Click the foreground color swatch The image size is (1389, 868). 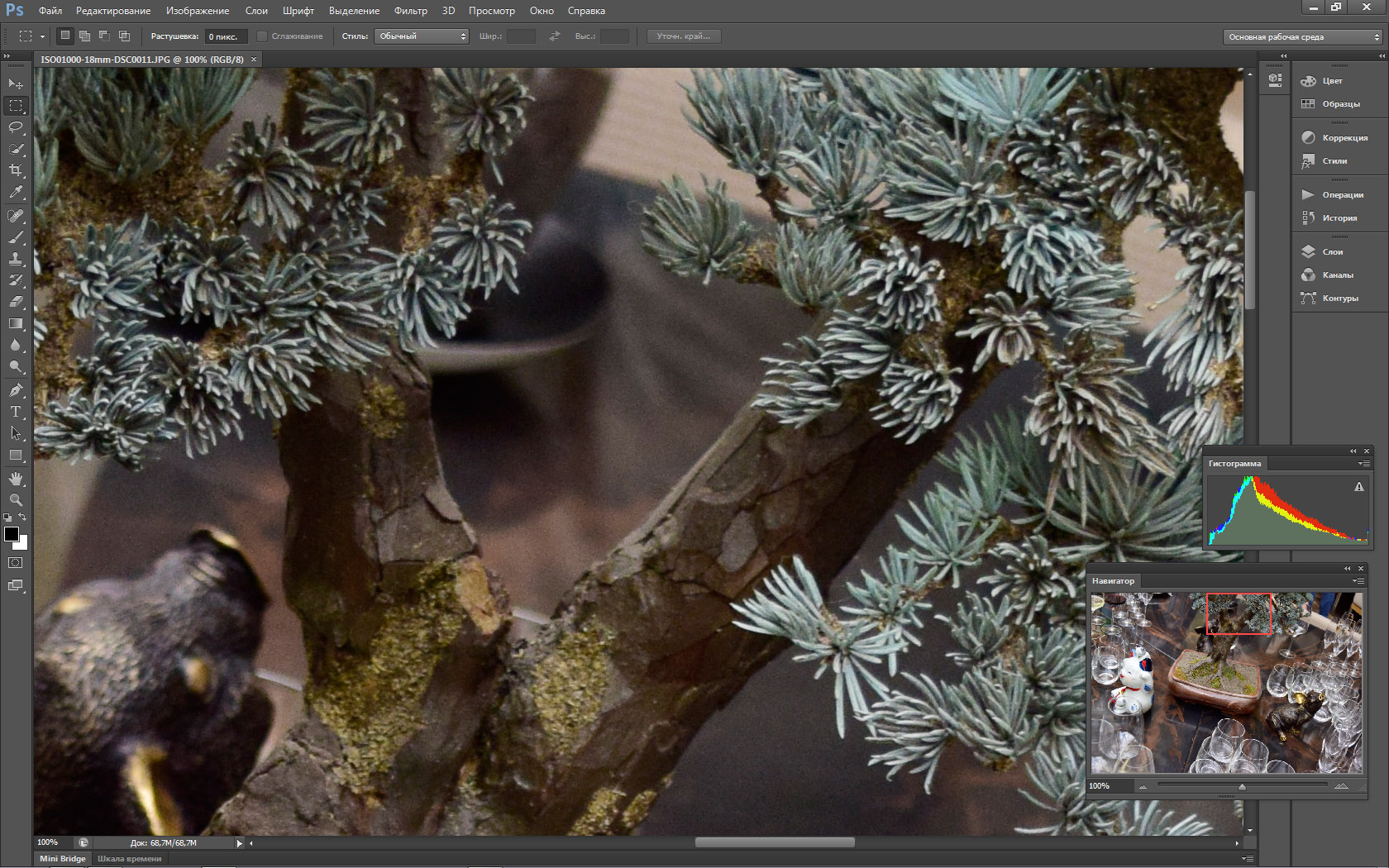tap(12, 534)
